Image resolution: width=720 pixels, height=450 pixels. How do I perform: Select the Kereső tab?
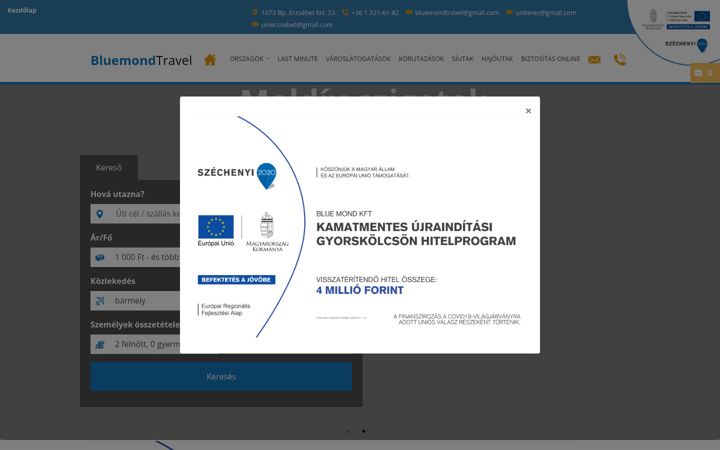[109, 168]
